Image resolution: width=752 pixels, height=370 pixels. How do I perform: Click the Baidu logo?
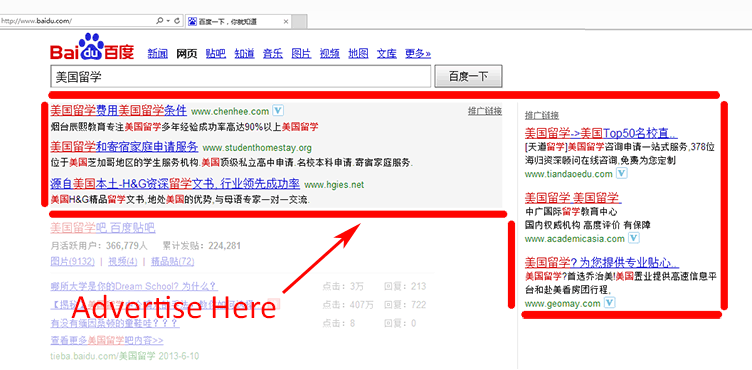tap(92, 47)
